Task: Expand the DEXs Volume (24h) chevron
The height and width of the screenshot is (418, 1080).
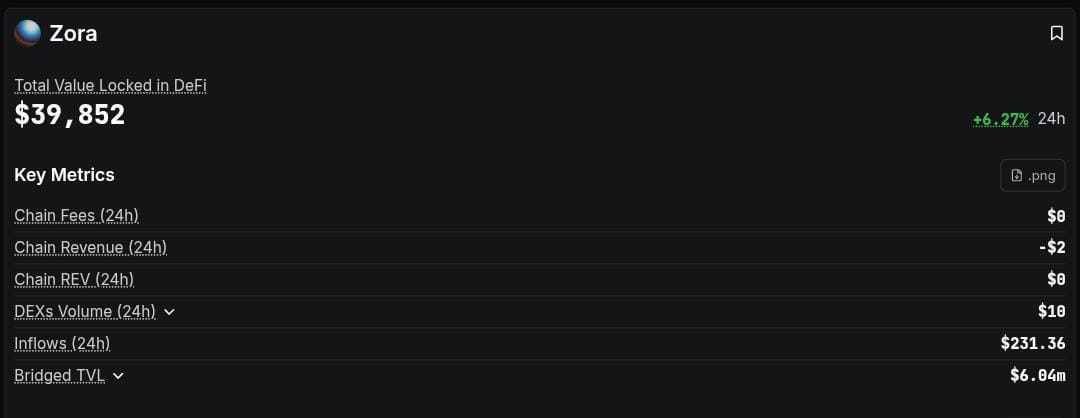Action: tap(169, 312)
